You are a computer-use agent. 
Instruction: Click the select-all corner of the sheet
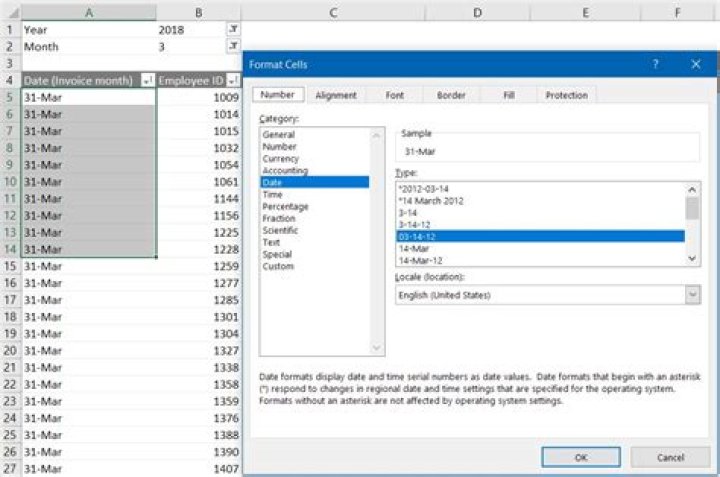point(11,12)
